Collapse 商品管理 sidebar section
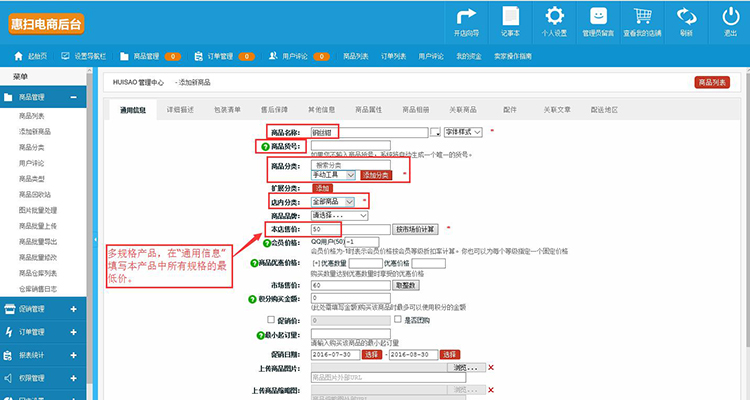 tap(74, 97)
